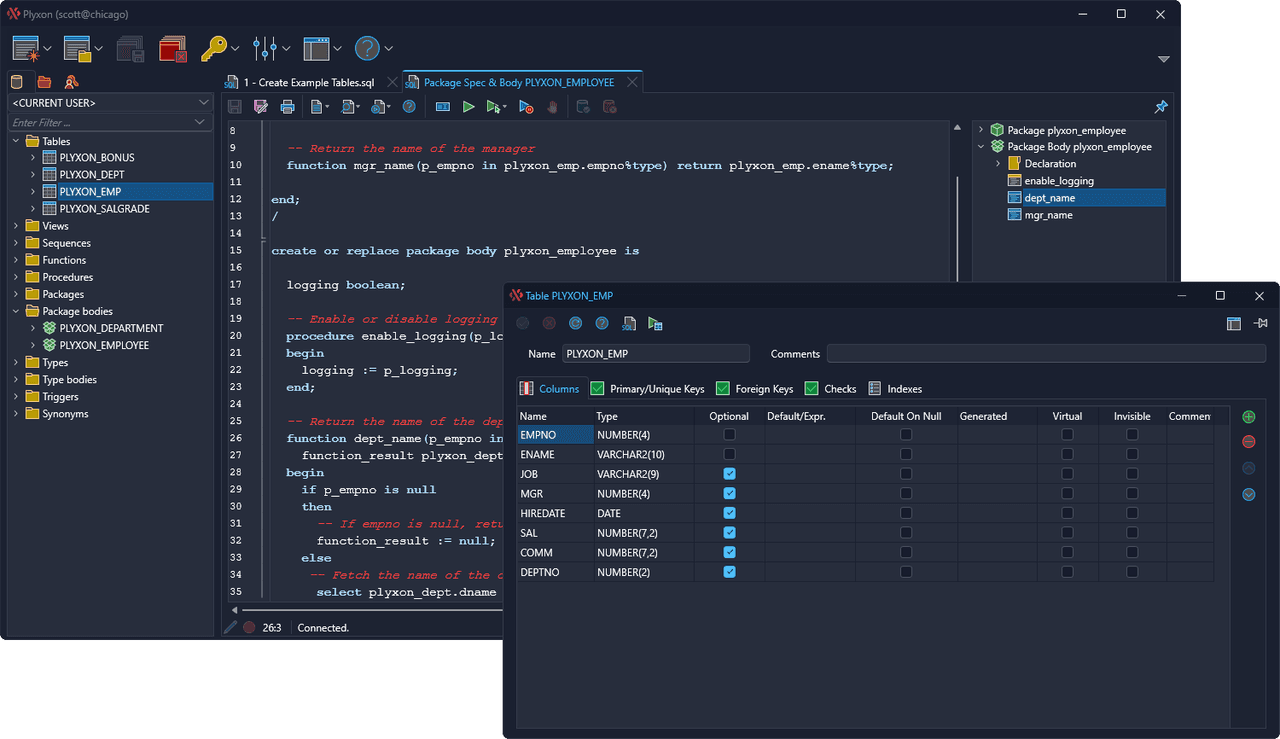Image resolution: width=1280 pixels, height=739 pixels.
Task: Uncheck Optional for HIREDATE
Action: (x=729, y=513)
